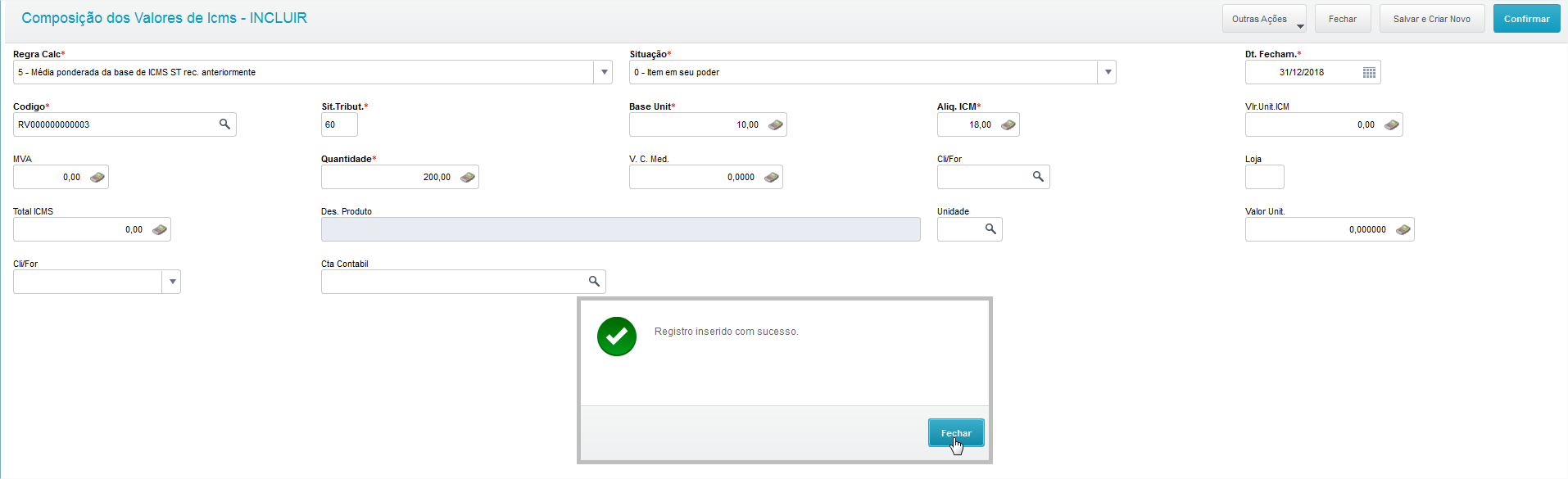Viewport: 1568px width, 479px height.
Task: Close the success message dialog
Action: [x=955, y=433]
